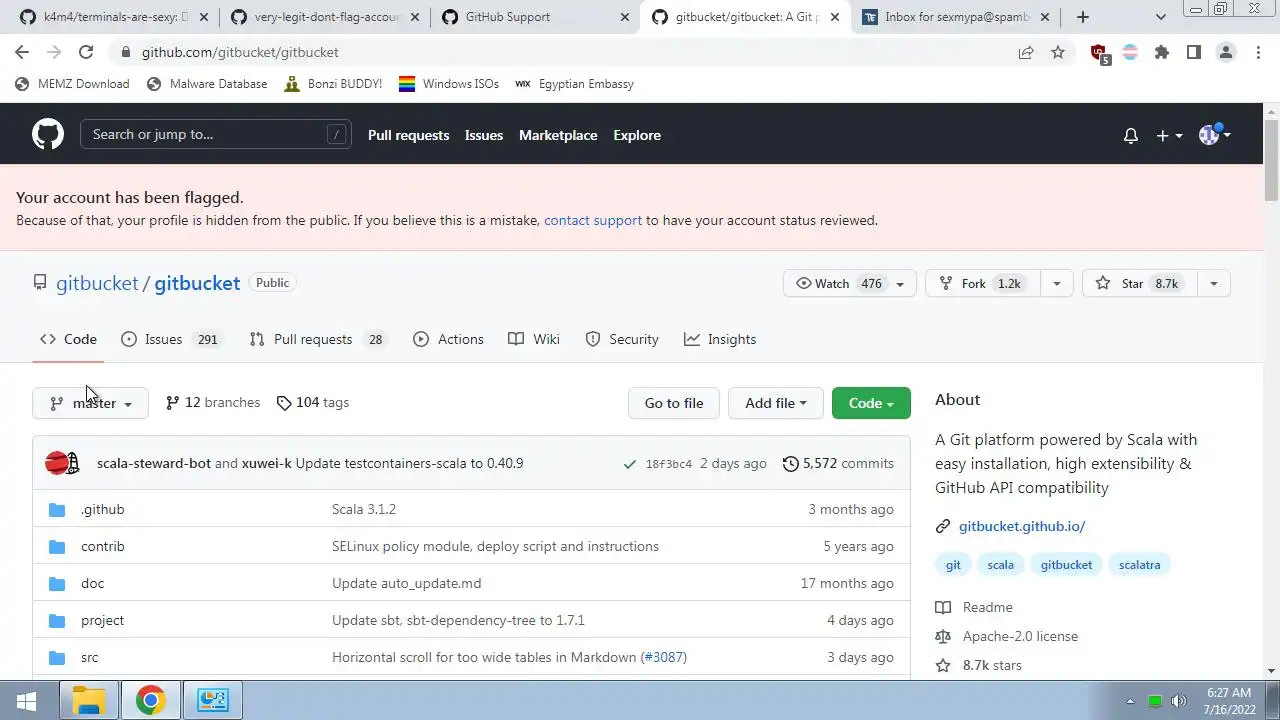Open the Insights tab
The width and height of the screenshot is (1280, 720).
point(720,339)
